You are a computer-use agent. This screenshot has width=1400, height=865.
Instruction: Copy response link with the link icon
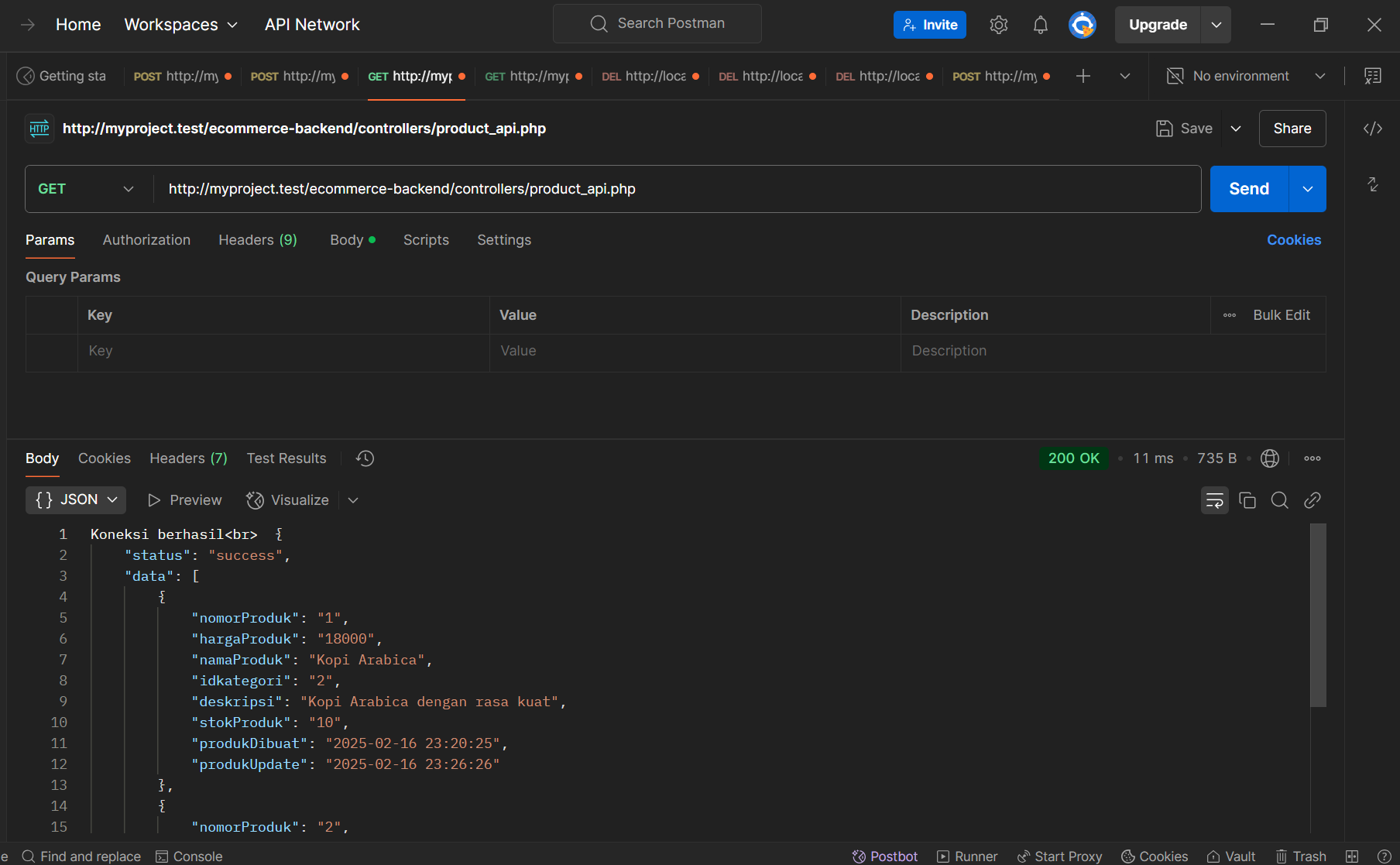1312,500
